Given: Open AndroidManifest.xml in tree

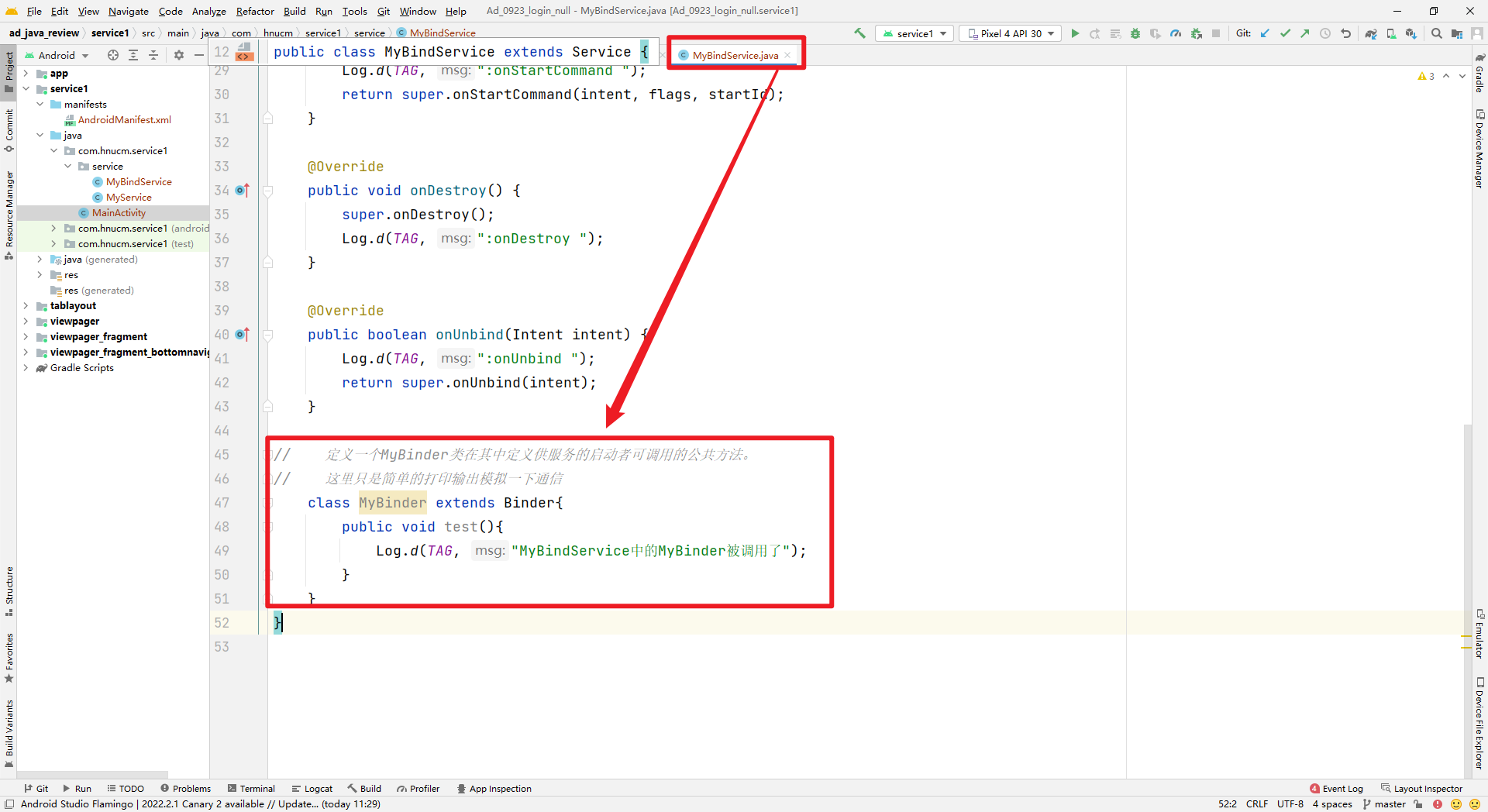Looking at the screenshot, I should click(124, 120).
